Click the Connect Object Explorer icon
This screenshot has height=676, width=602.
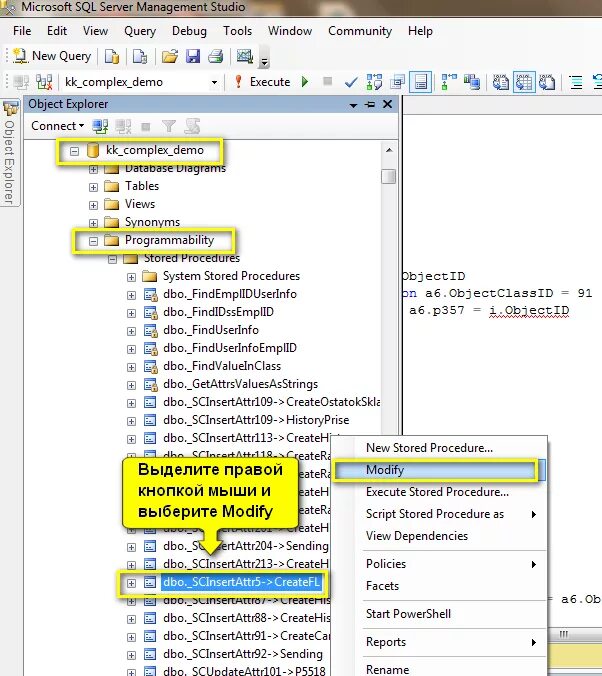pos(100,126)
